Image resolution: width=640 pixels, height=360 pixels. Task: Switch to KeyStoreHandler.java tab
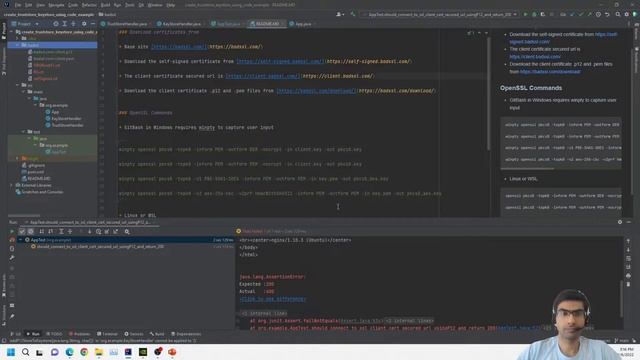(x=179, y=24)
